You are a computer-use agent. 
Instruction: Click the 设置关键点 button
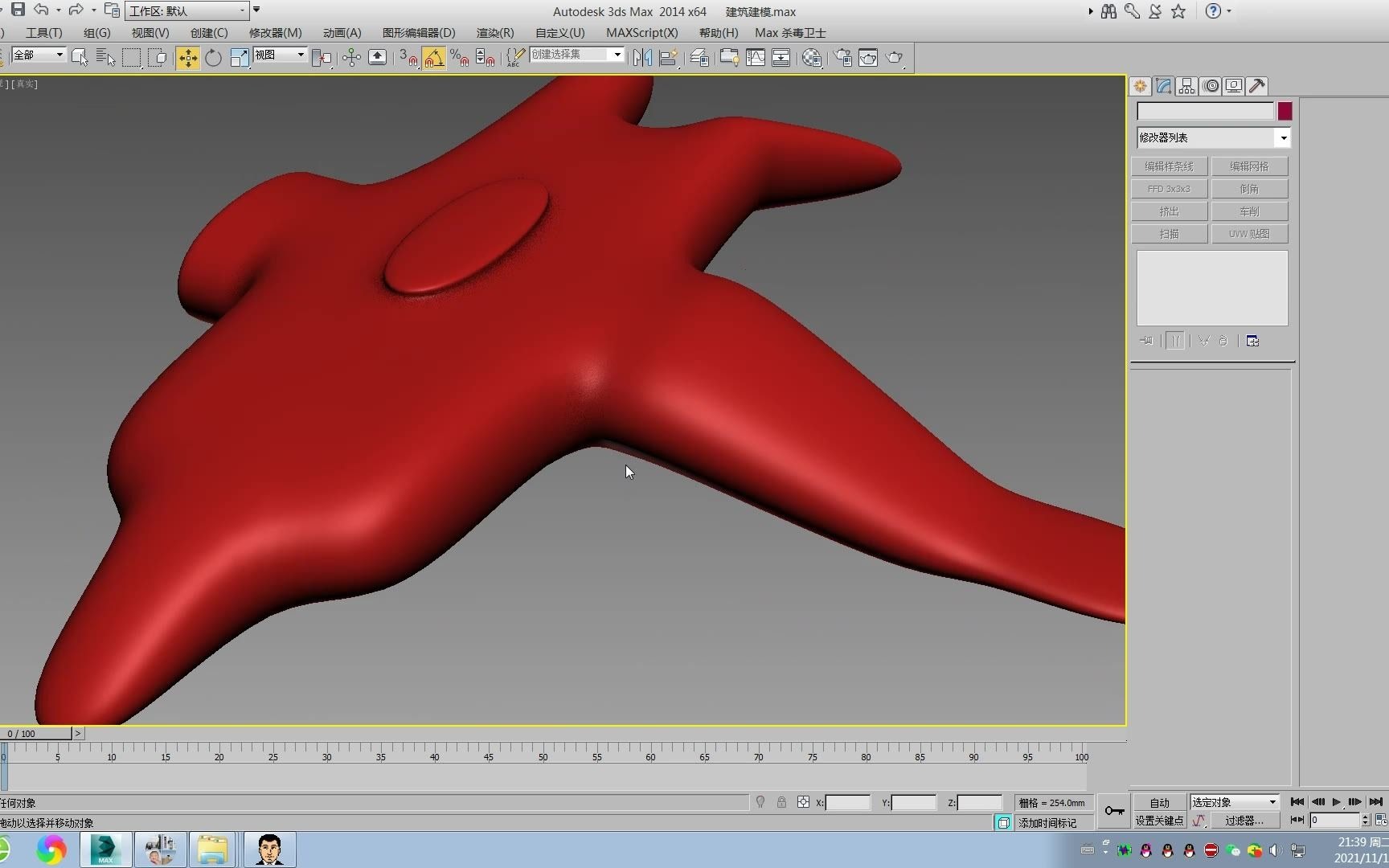tap(1159, 821)
